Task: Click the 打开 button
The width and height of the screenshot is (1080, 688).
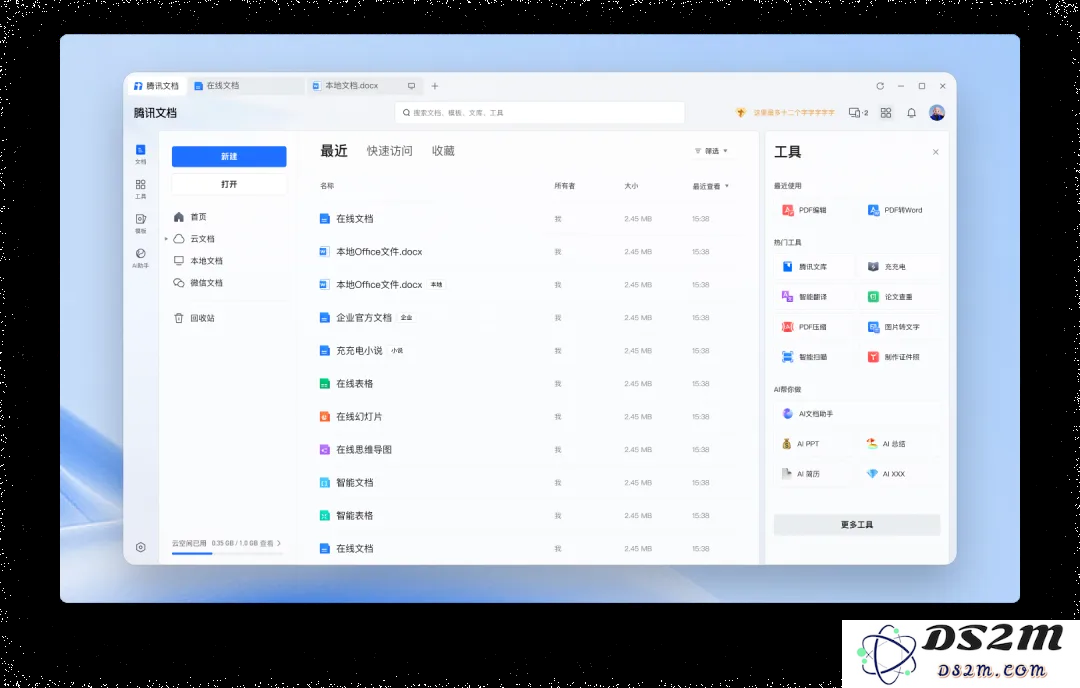Action: (x=229, y=185)
